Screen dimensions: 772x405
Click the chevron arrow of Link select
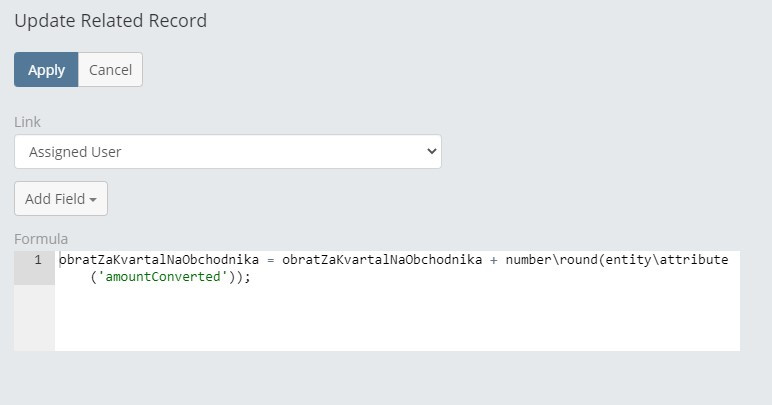[x=431, y=152]
